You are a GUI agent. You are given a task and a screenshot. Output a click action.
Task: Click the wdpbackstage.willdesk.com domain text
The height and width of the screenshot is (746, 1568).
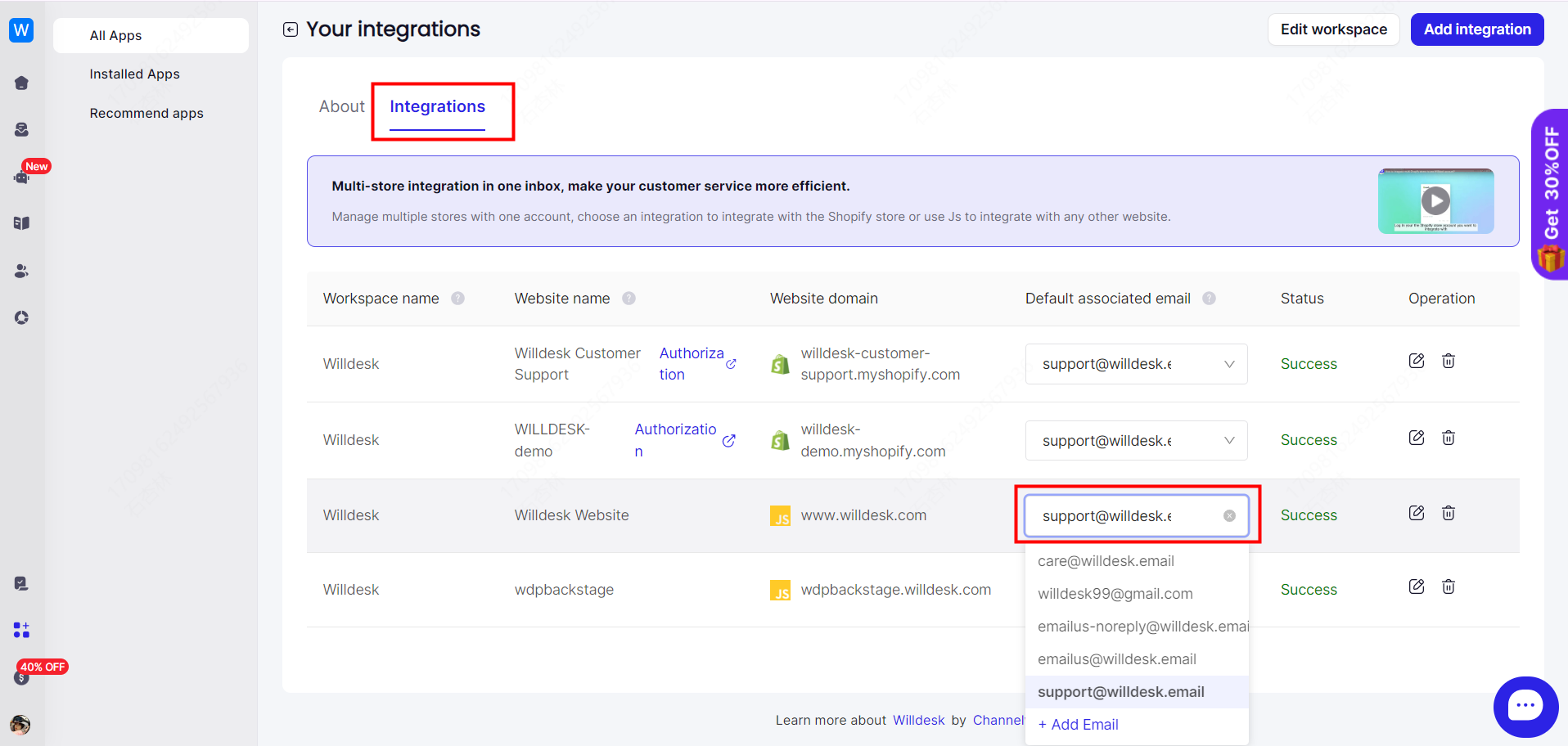point(895,590)
